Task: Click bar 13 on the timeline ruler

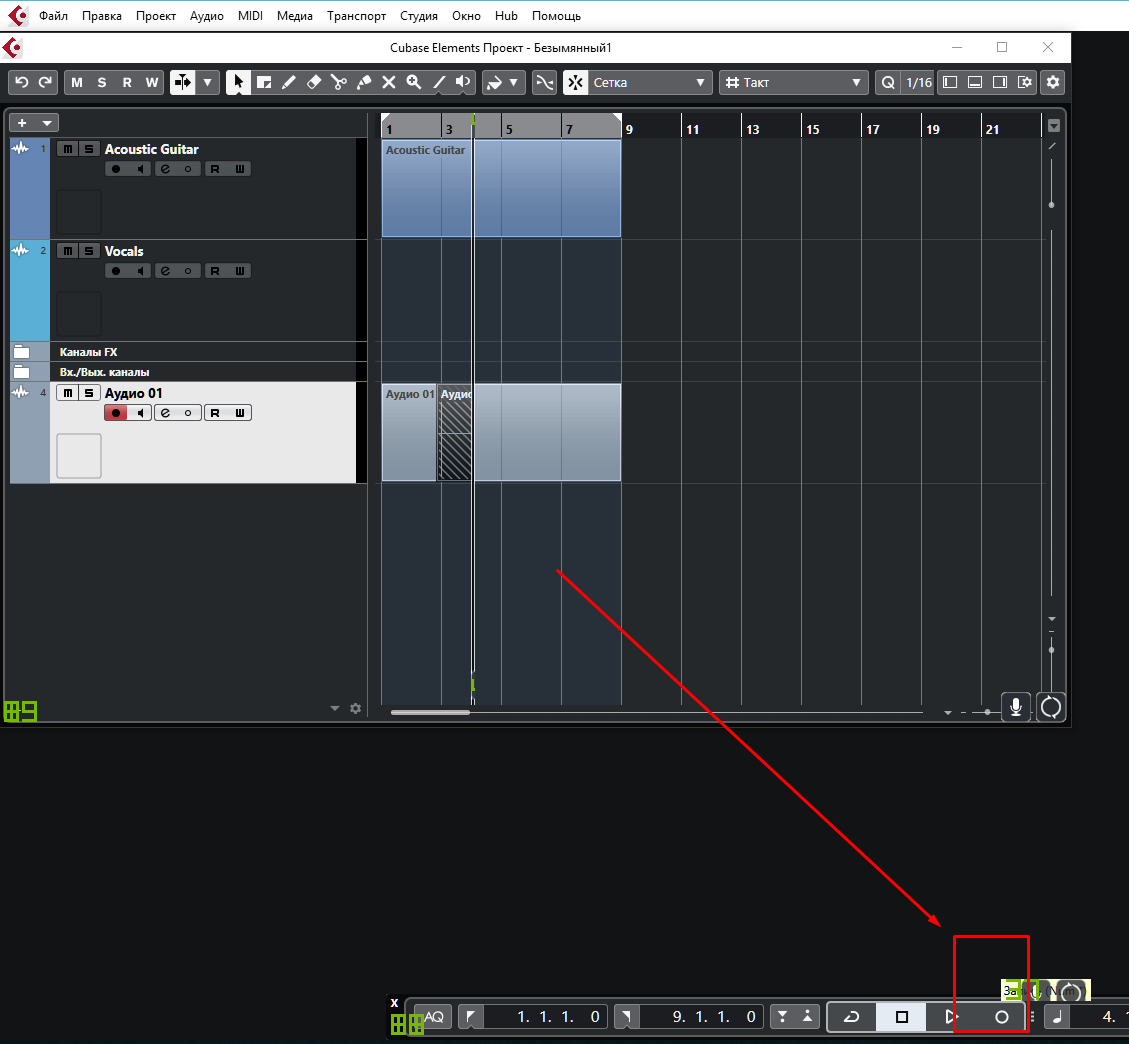Action: 752,129
